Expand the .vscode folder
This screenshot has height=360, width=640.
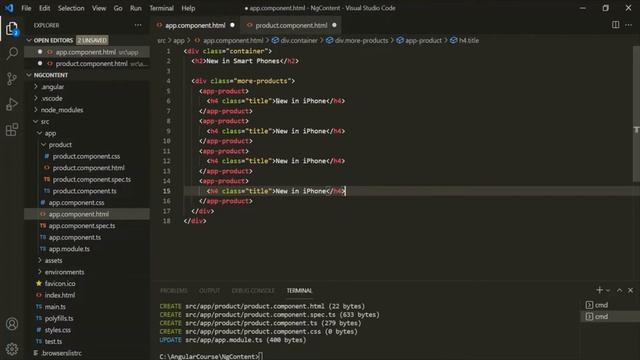tap(52, 98)
